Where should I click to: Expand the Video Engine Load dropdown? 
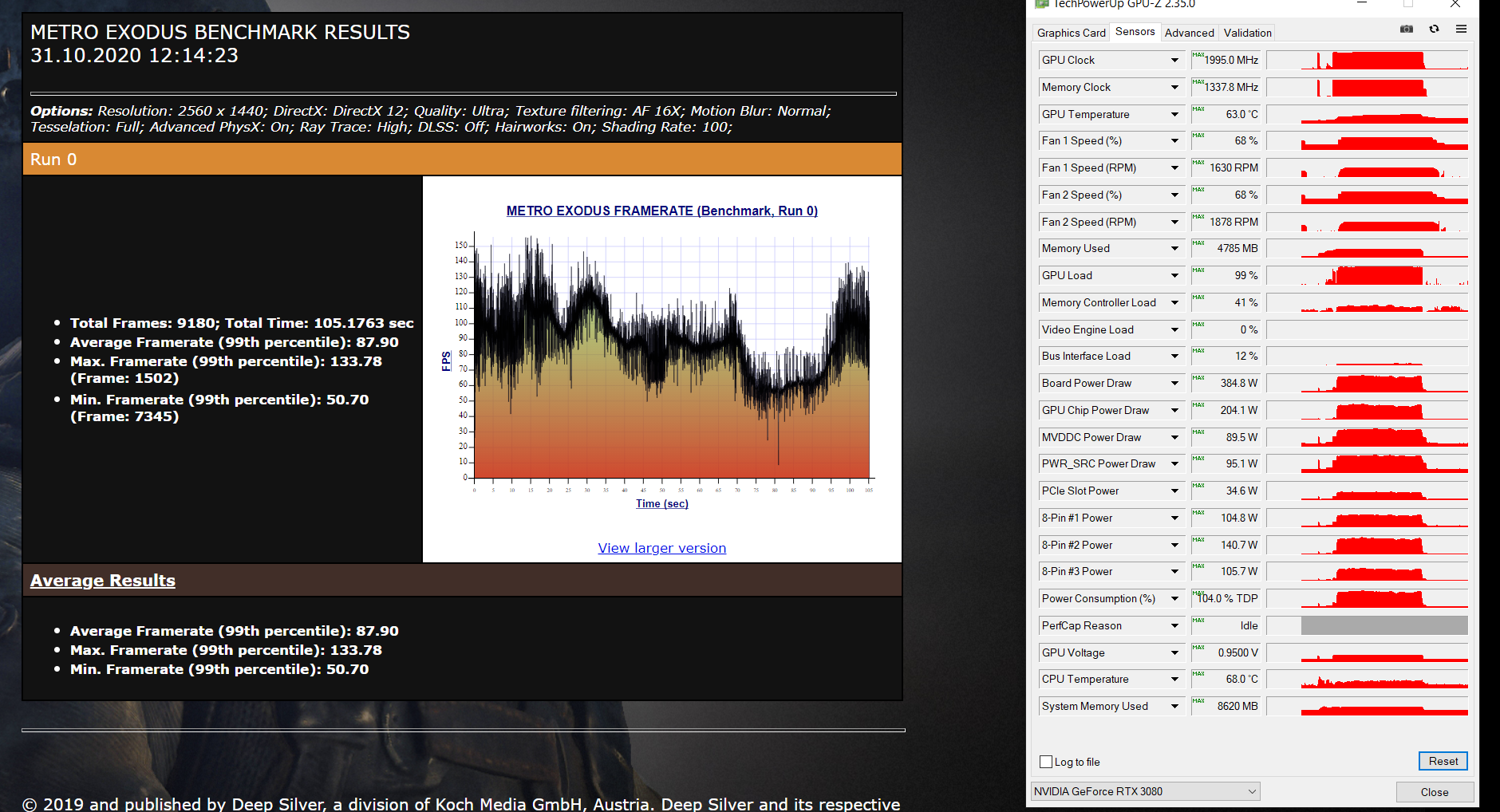click(x=1174, y=330)
